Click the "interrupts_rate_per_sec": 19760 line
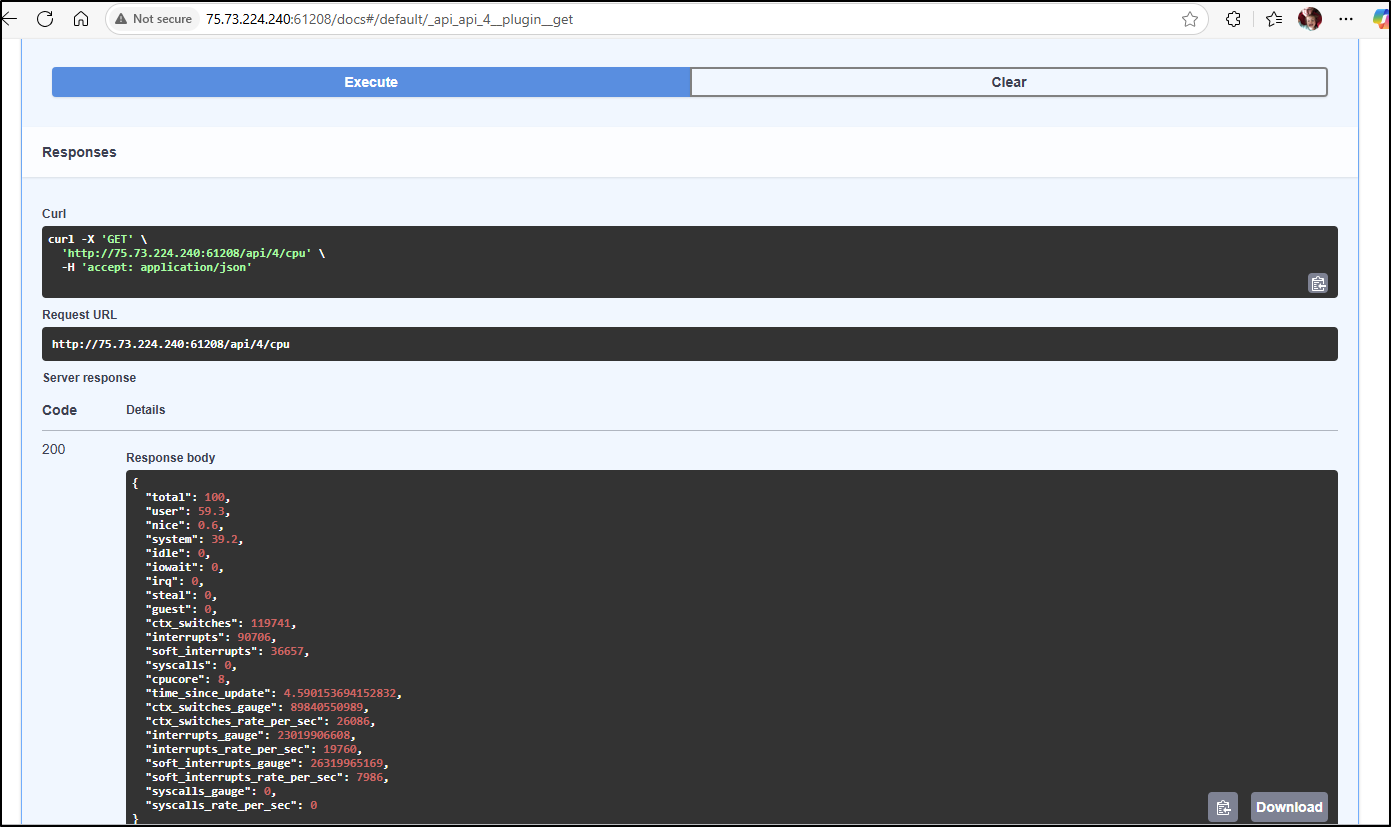The width and height of the screenshot is (1391, 827). tap(254, 749)
